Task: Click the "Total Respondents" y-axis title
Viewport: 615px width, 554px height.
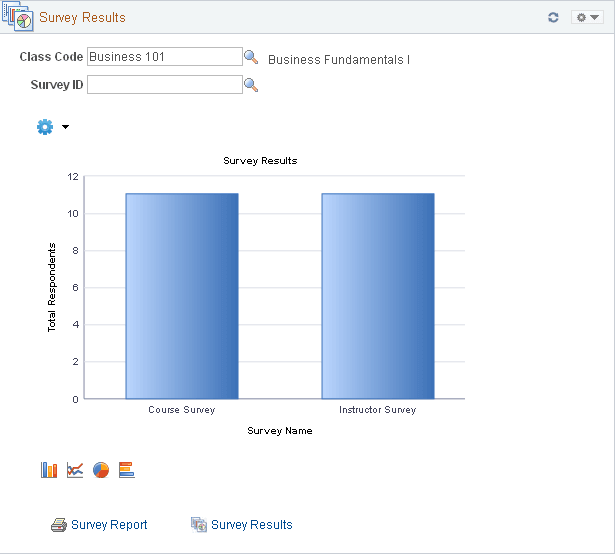Action: 52,288
